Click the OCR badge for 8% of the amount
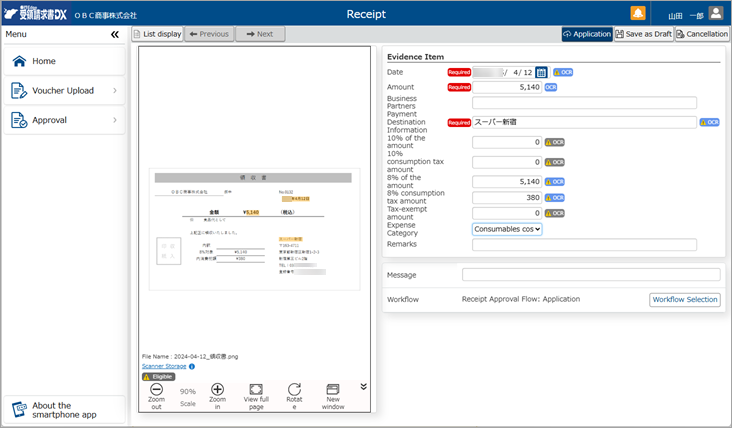 tap(555, 182)
